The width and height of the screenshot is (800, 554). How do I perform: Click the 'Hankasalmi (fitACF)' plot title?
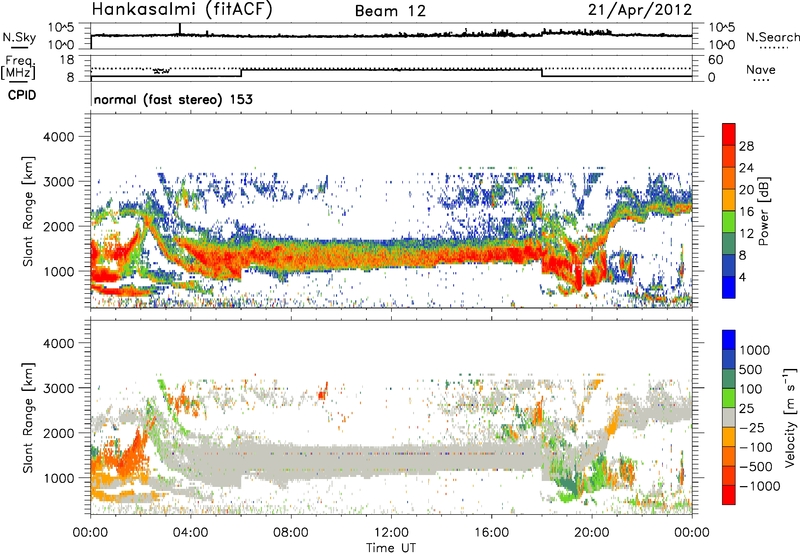pos(182,10)
